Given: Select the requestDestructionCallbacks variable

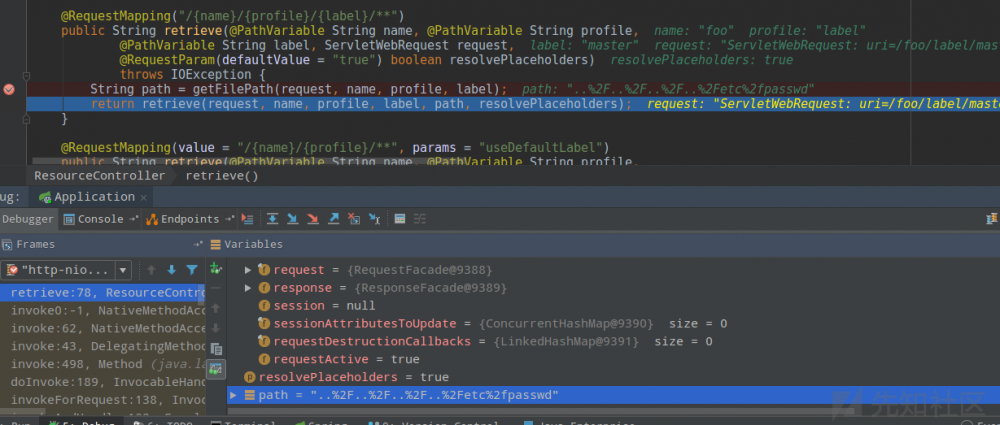Looking at the screenshot, I should coord(485,341).
